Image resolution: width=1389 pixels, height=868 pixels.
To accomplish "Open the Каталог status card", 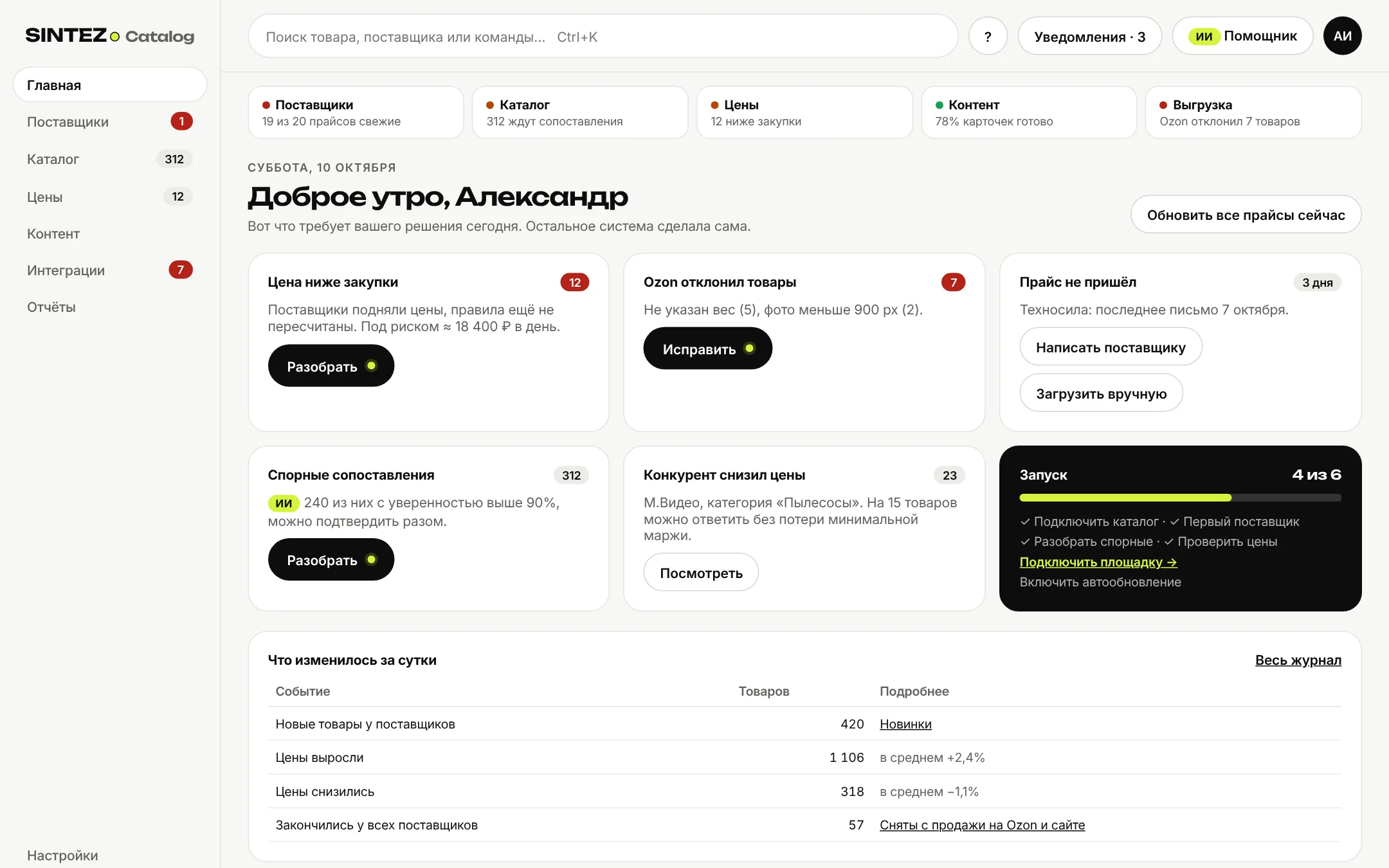I will 580,113.
